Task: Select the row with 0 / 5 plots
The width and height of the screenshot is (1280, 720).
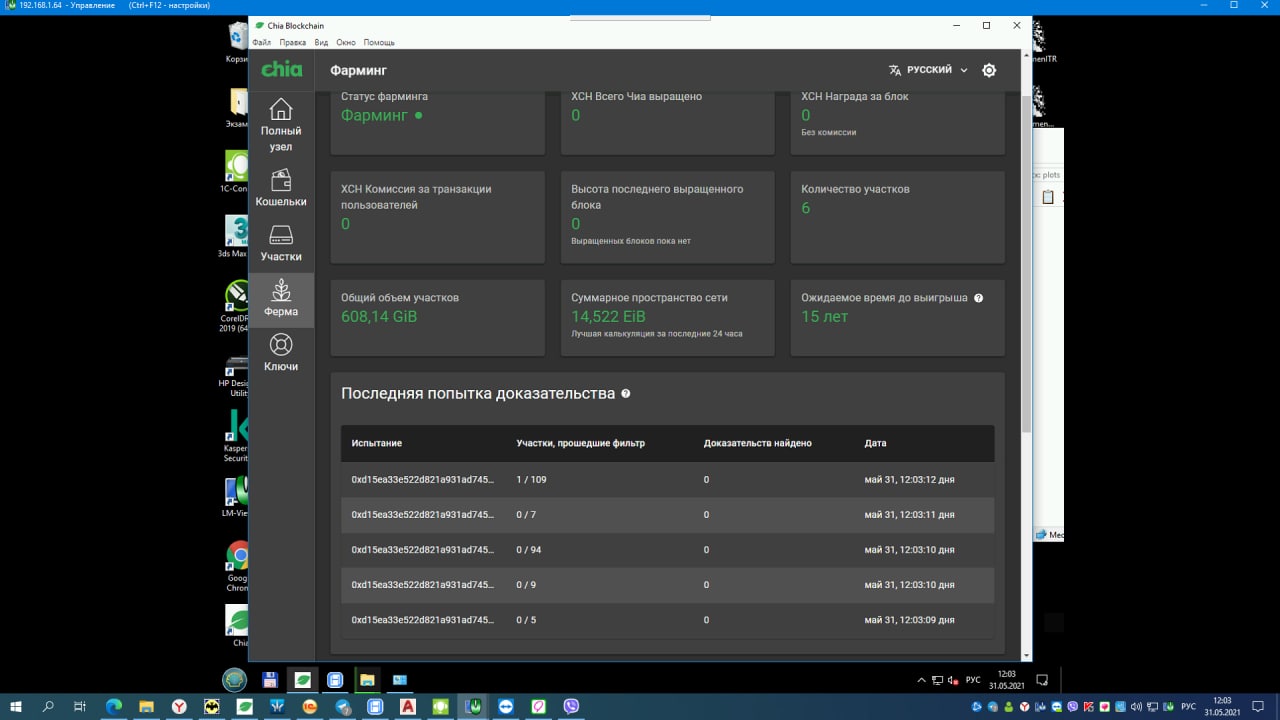Action: pyautogui.click(x=667, y=620)
